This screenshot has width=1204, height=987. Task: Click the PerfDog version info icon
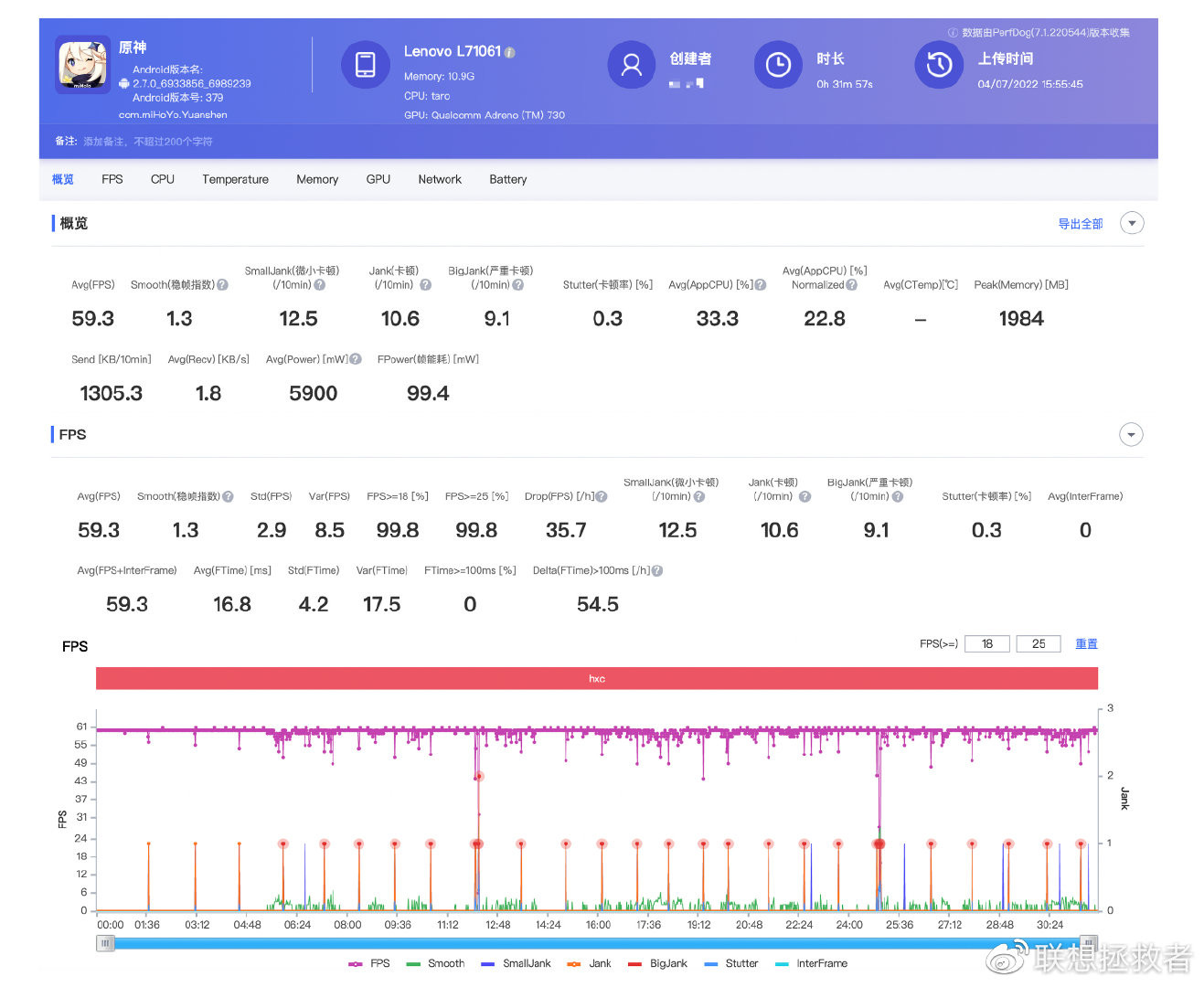[x=953, y=33]
